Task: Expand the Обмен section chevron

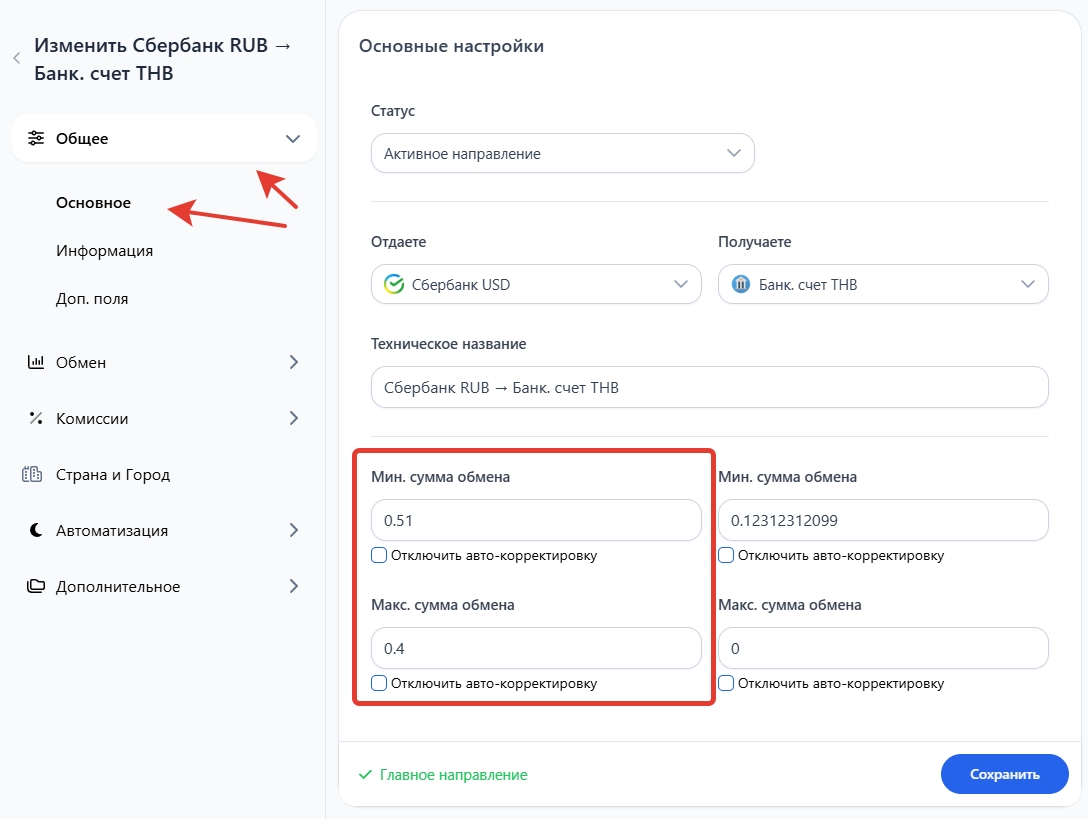Action: (293, 363)
